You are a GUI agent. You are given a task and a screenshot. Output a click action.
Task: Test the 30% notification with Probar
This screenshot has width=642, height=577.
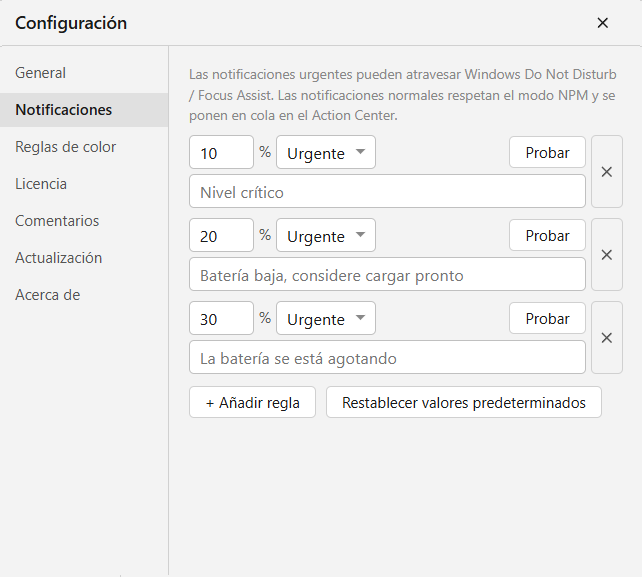click(x=547, y=318)
